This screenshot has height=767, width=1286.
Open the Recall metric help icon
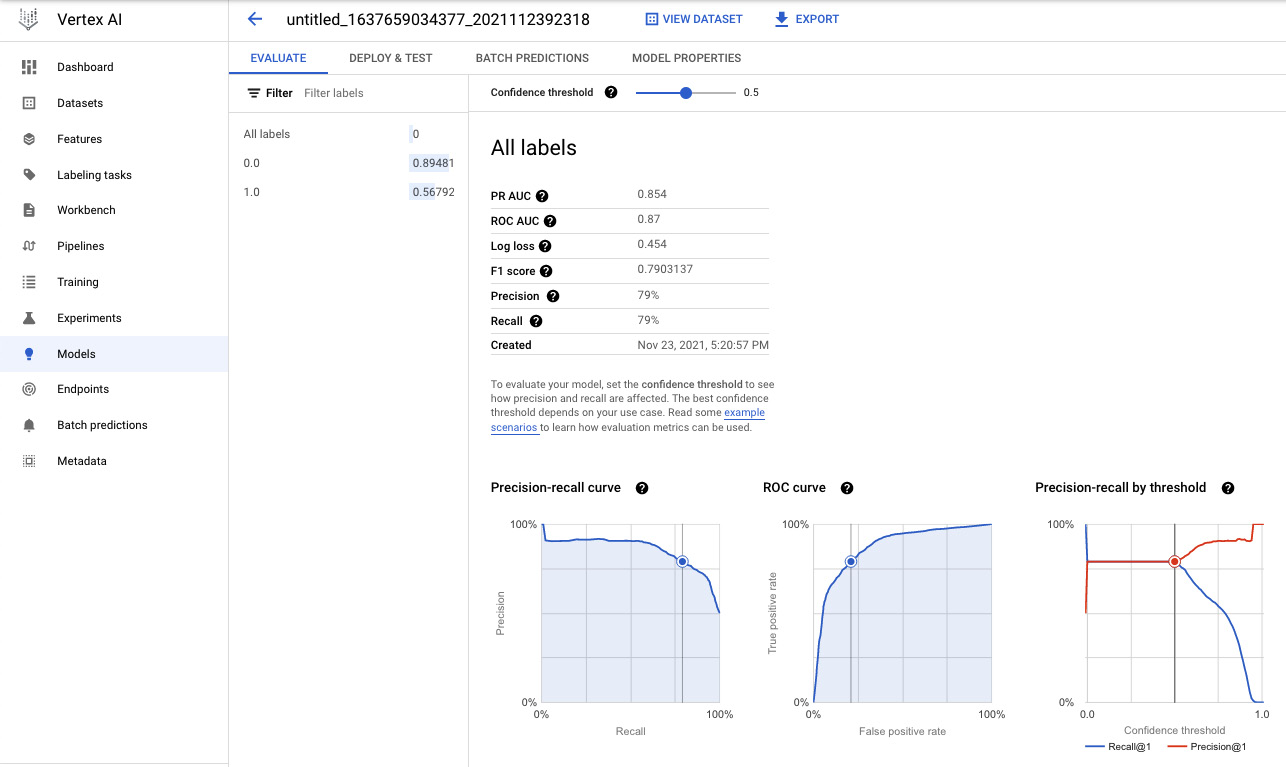(x=536, y=321)
